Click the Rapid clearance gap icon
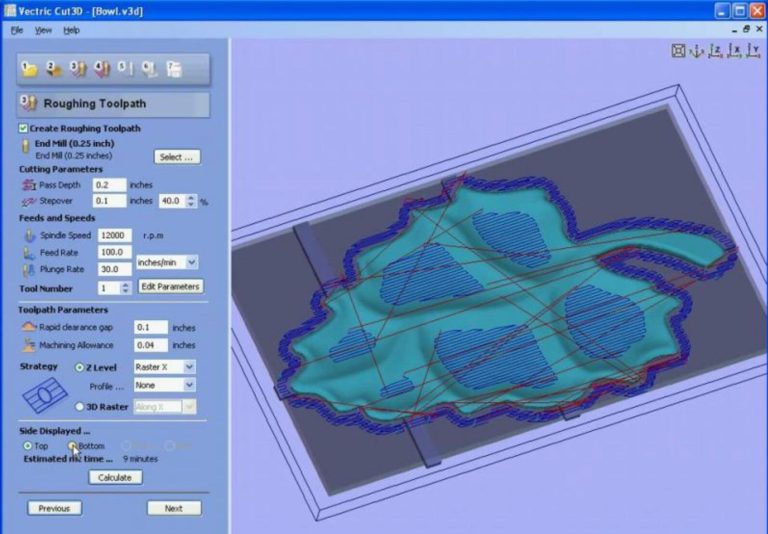The image size is (768, 534). [x=28, y=327]
